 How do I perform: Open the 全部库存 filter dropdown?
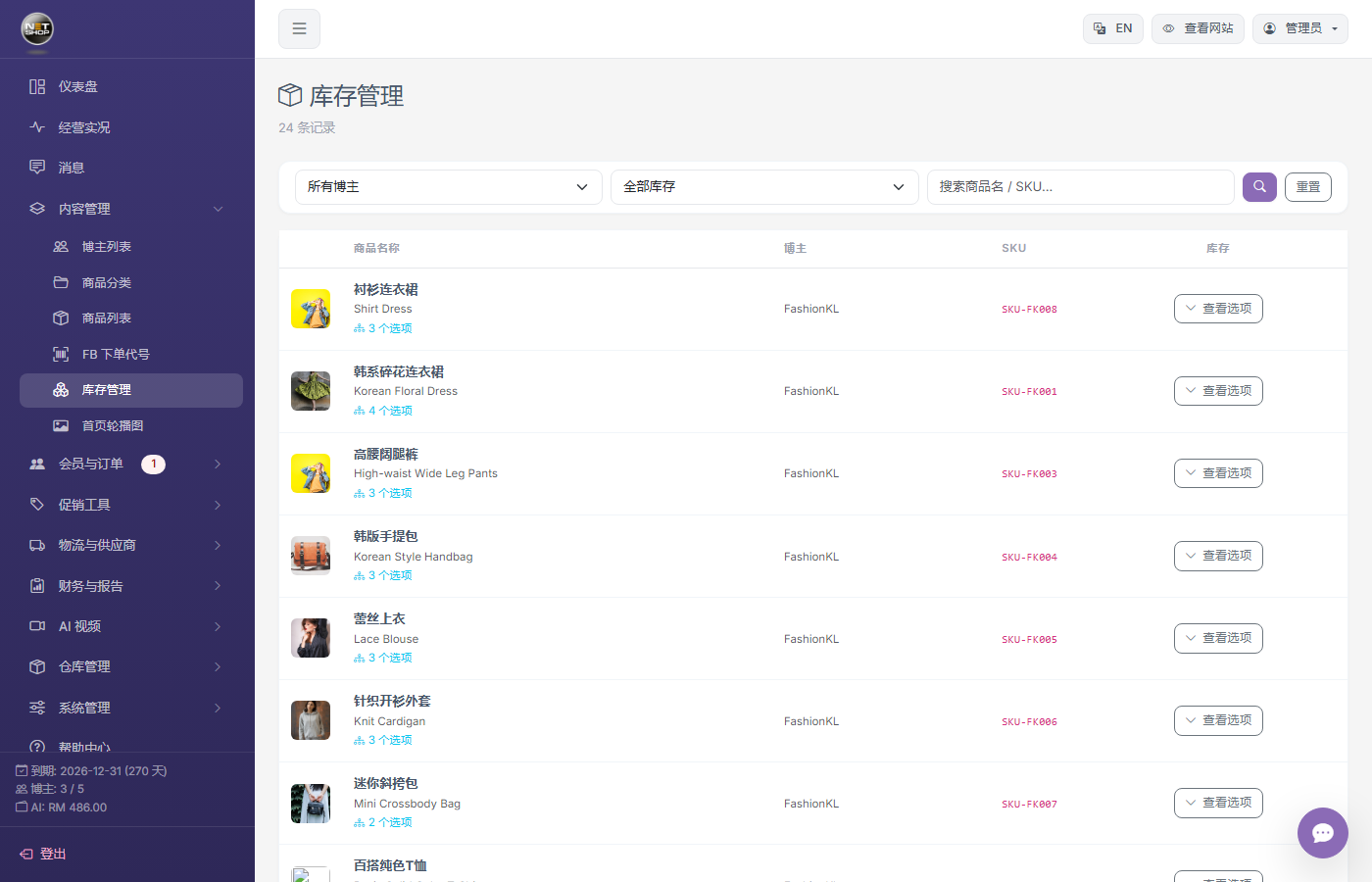click(x=764, y=187)
